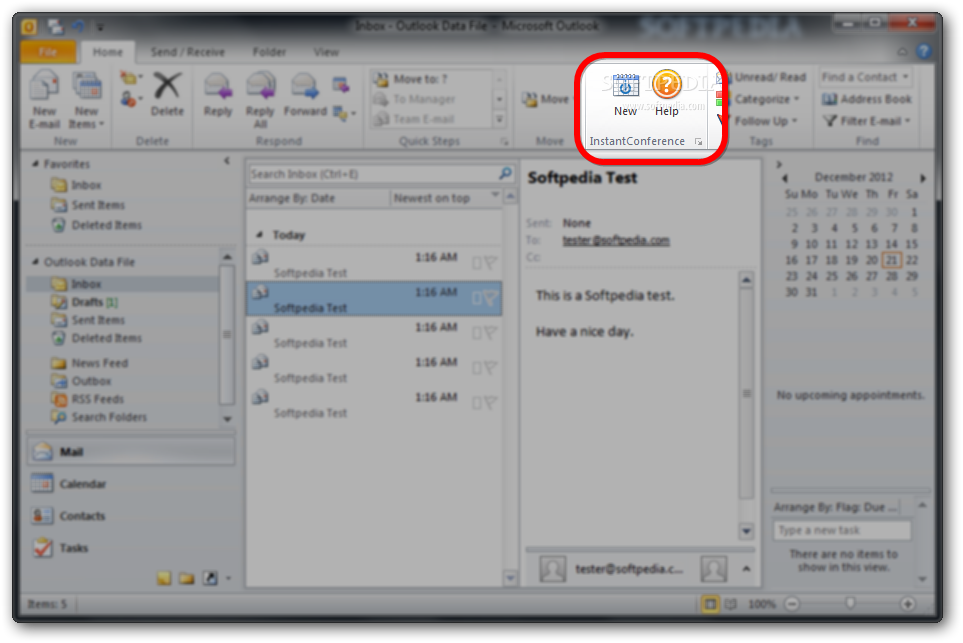Screen dimensions: 963x643
Task: Open the Drafts folder
Action: tap(85, 302)
